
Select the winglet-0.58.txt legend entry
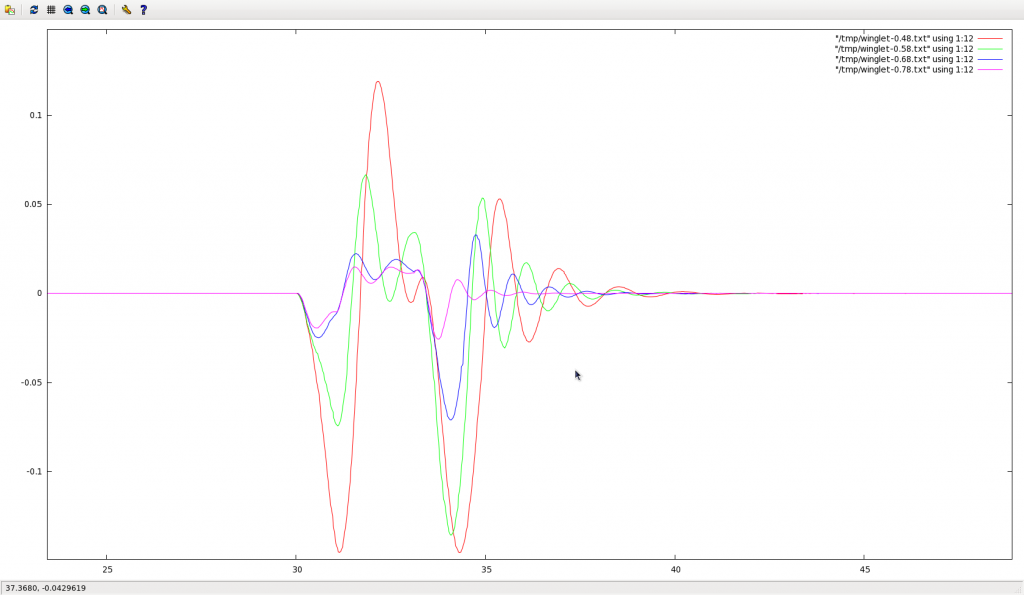coord(903,49)
